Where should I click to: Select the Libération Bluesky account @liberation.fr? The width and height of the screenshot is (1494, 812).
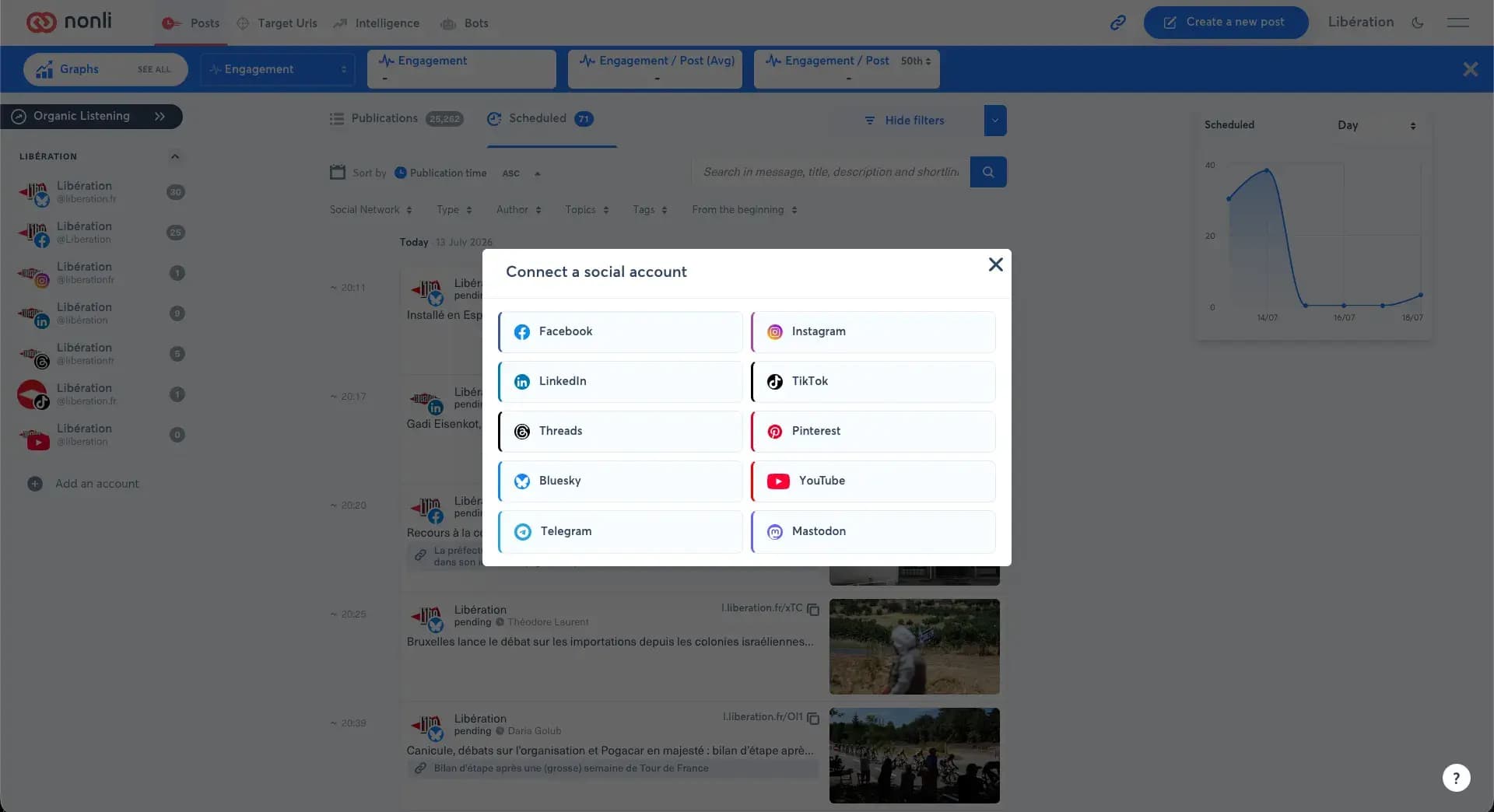pos(100,192)
